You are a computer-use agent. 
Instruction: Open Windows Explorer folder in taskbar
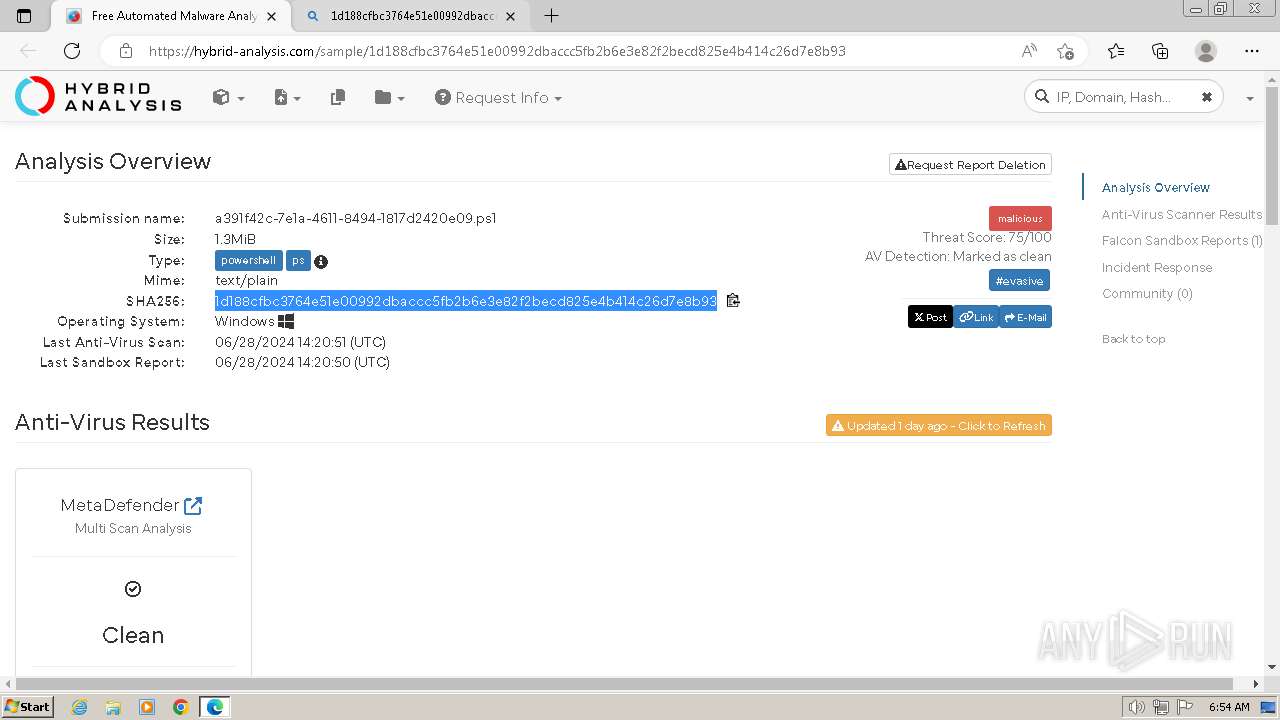[113, 707]
